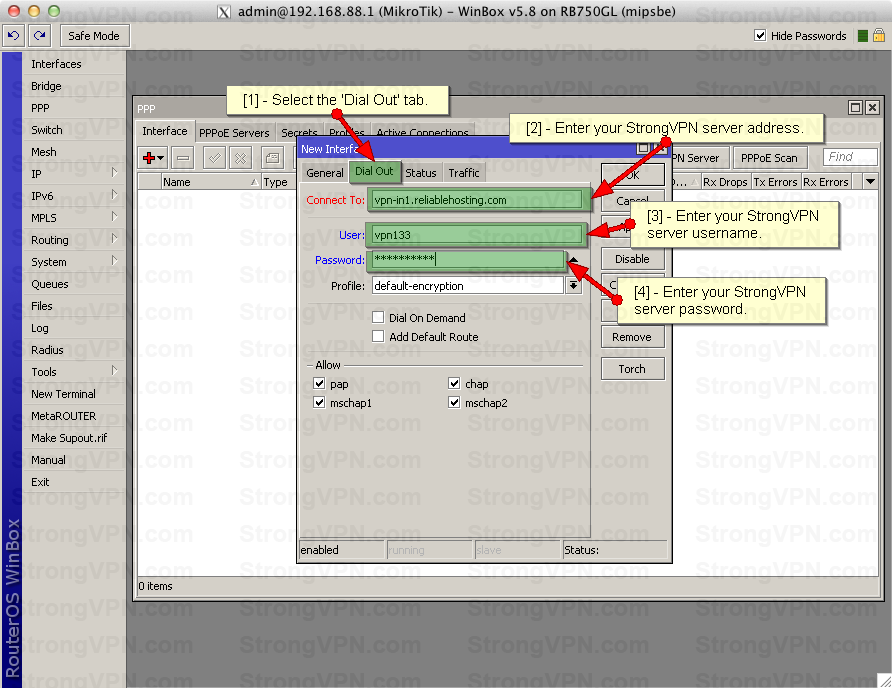This screenshot has width=892, height=688.
Task: Switch to the General tab
Action: [x=324, y=173]
